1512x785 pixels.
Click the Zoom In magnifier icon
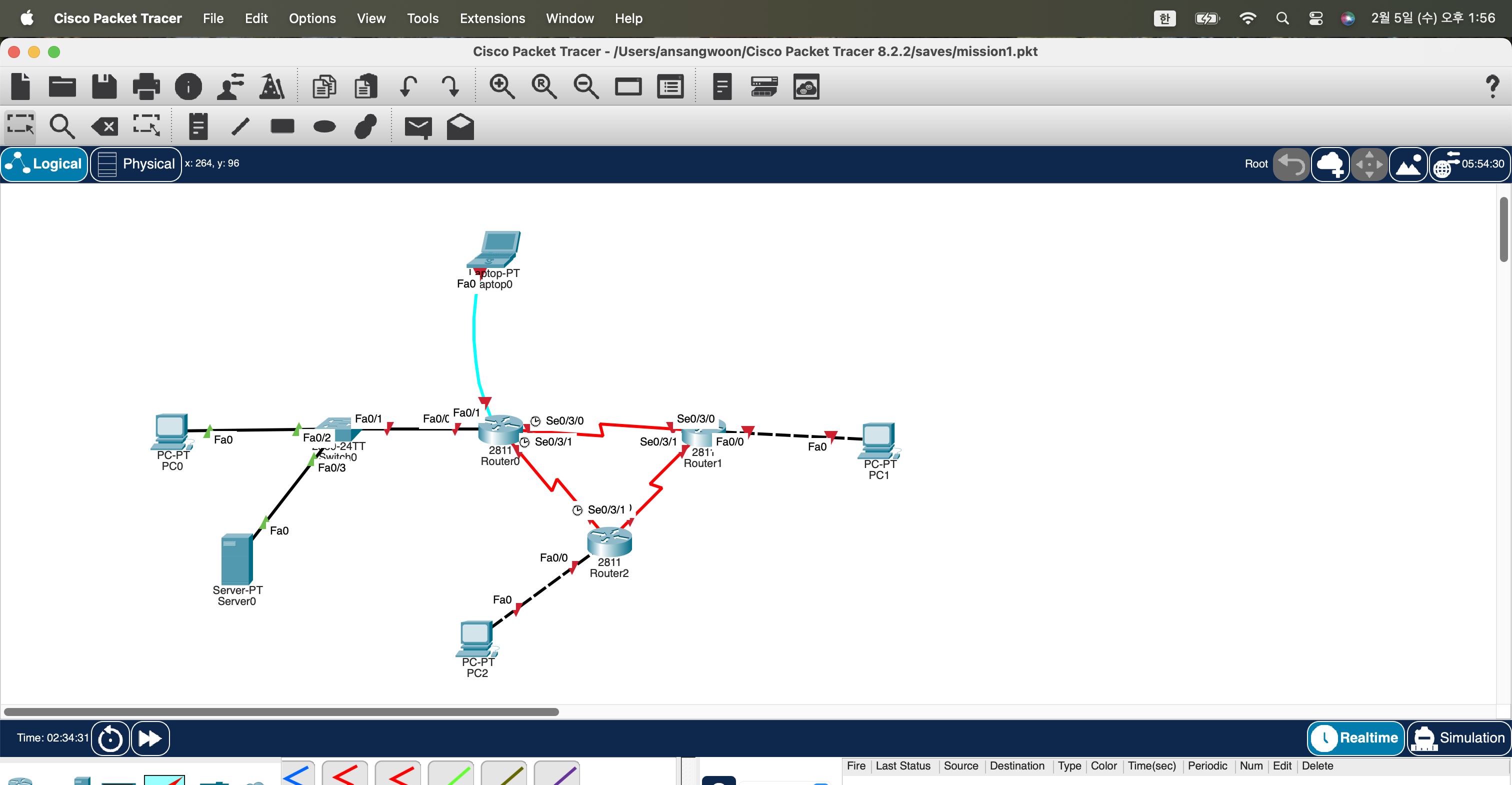501,87
